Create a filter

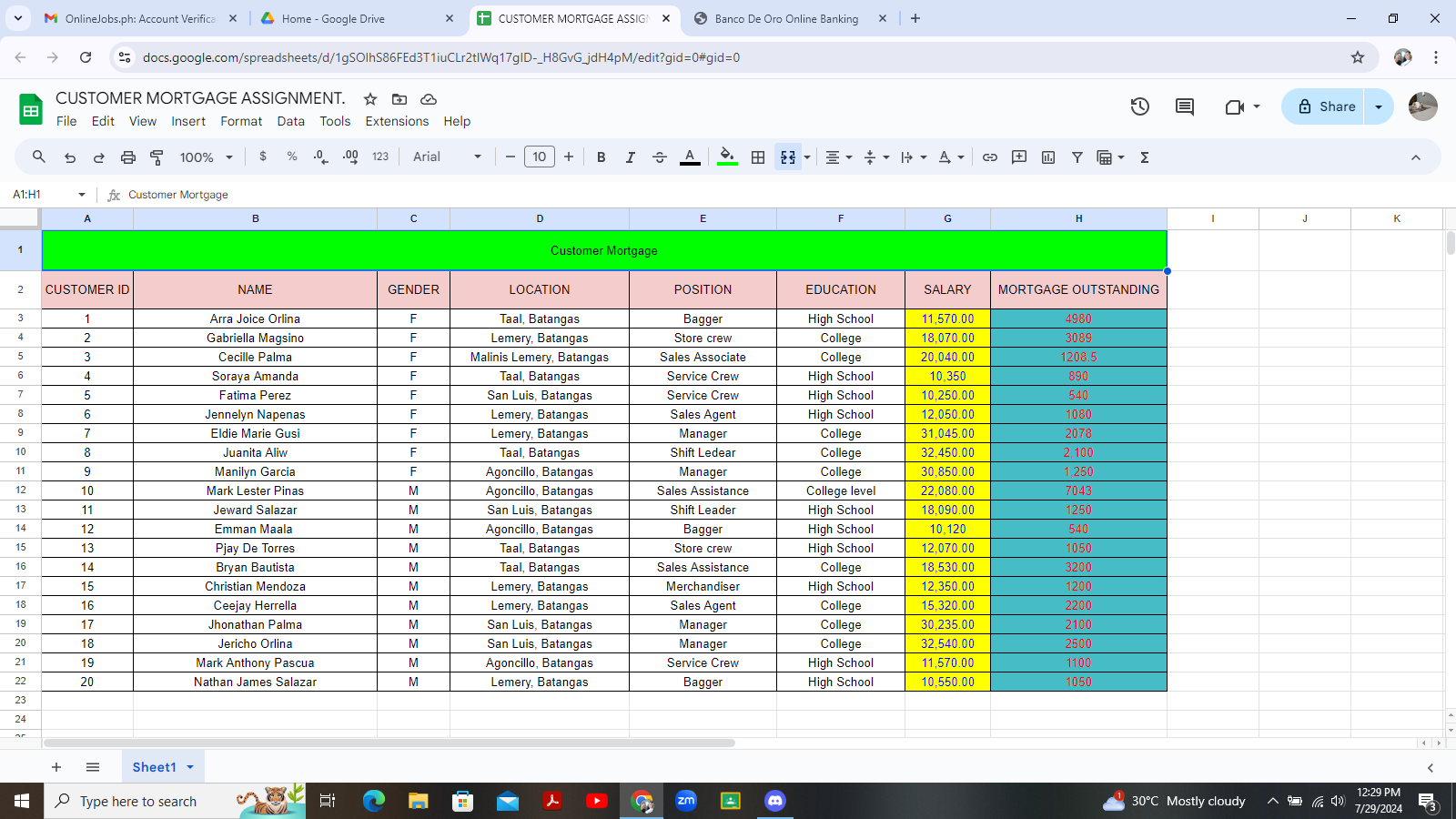[x=1077, y=157]
